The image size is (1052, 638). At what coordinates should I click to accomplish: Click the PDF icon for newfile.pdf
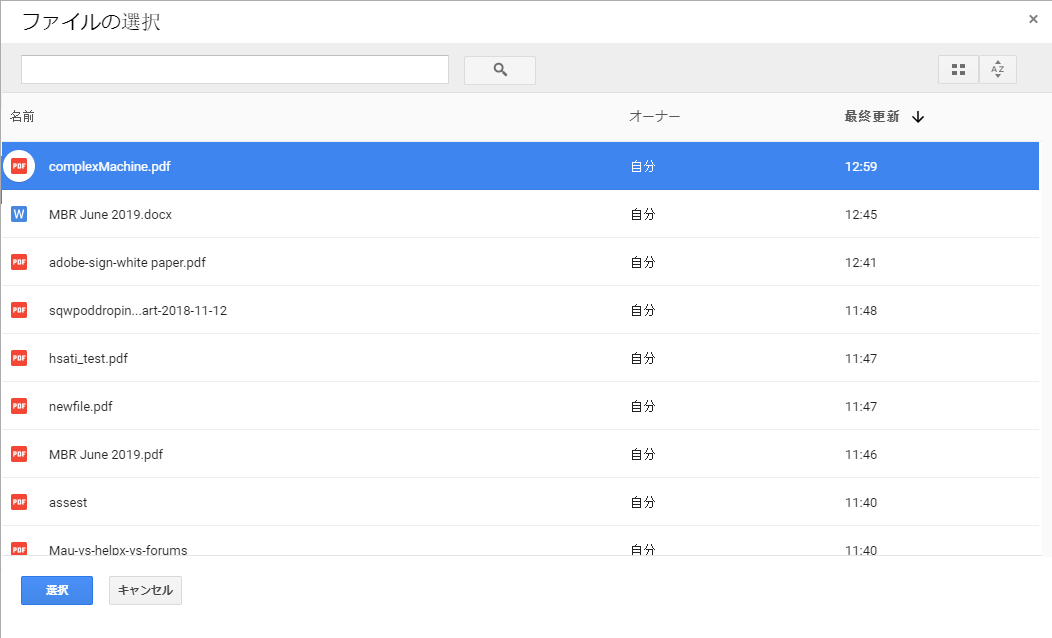(x=19, y=406)
